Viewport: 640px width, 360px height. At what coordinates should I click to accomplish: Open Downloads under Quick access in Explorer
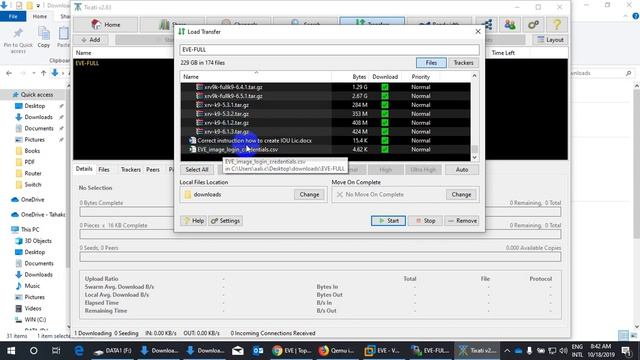point(38,117)
